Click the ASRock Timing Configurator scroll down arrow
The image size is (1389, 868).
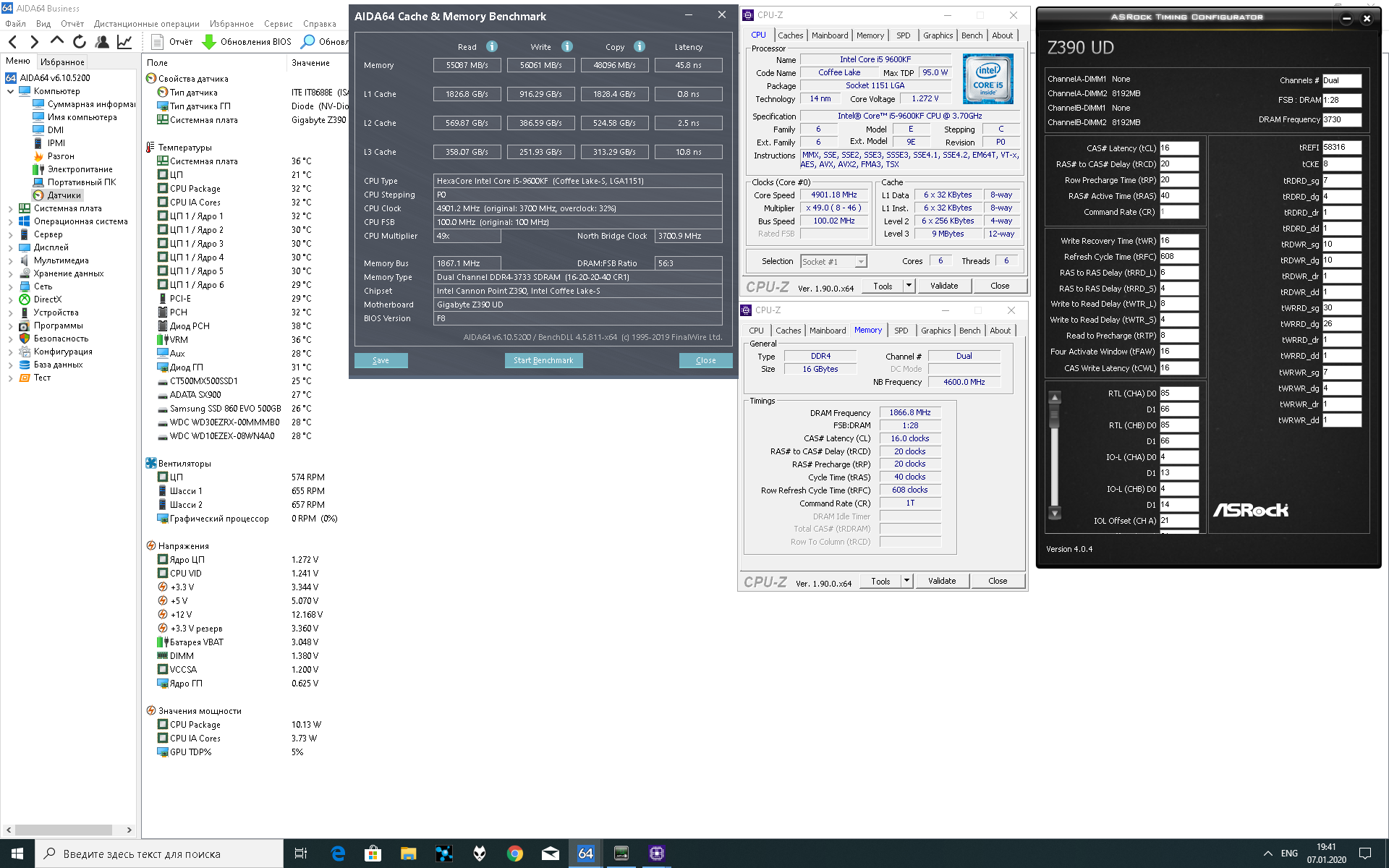1055,514
